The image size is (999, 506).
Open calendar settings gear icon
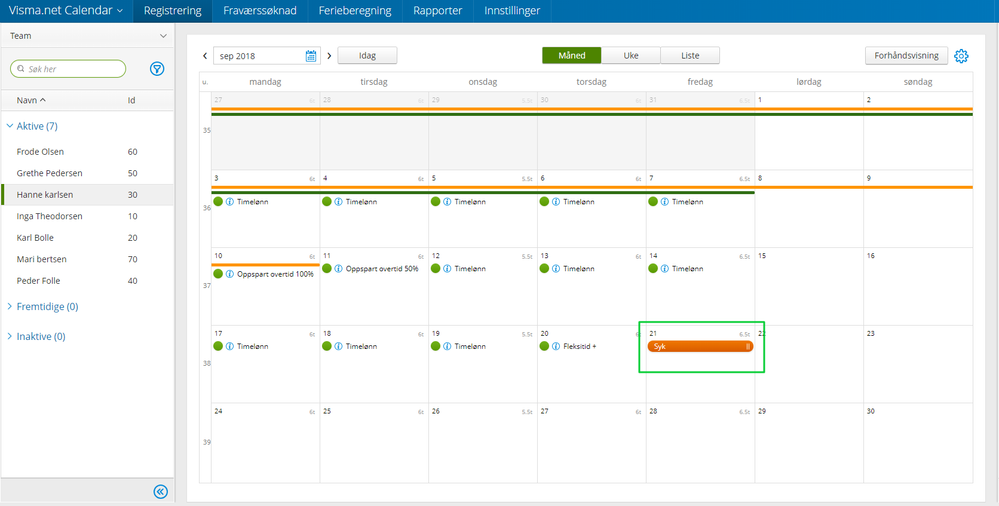click(x=961, y=56)
